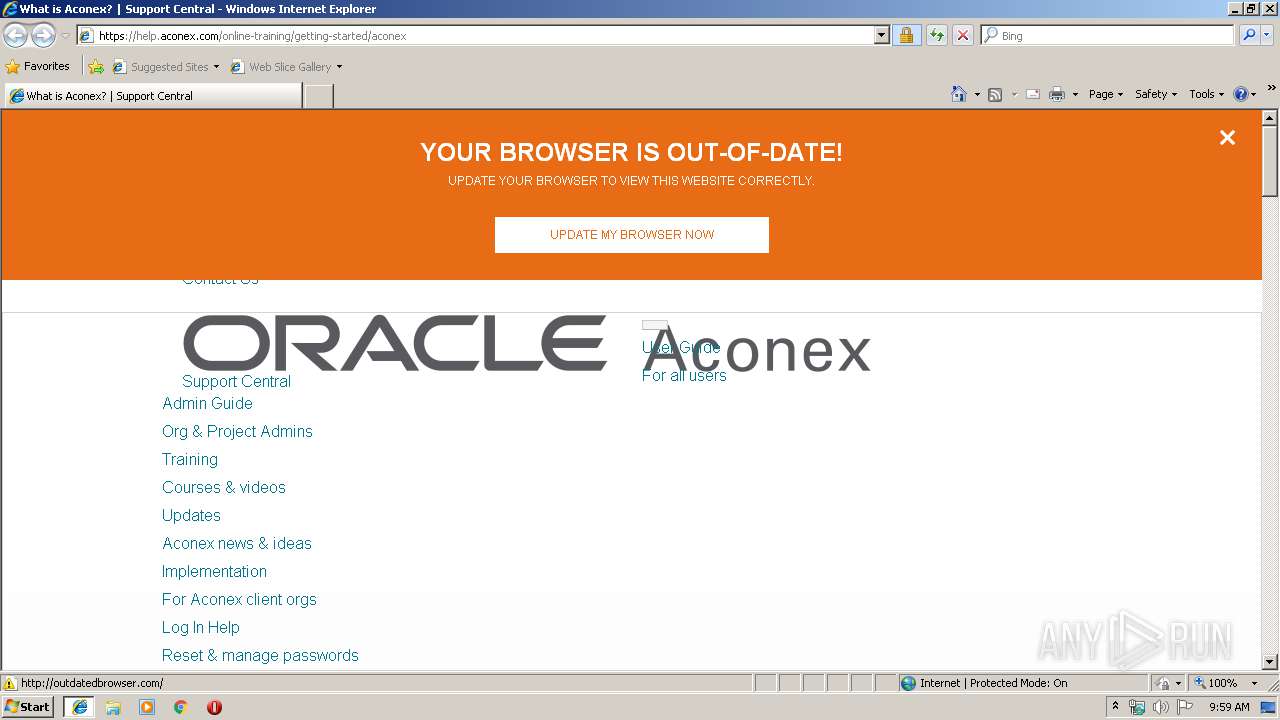Viewport: 1280px width, 720px height.
Task: Open the Web Slice Gallery link
Action: pos(286,67)
